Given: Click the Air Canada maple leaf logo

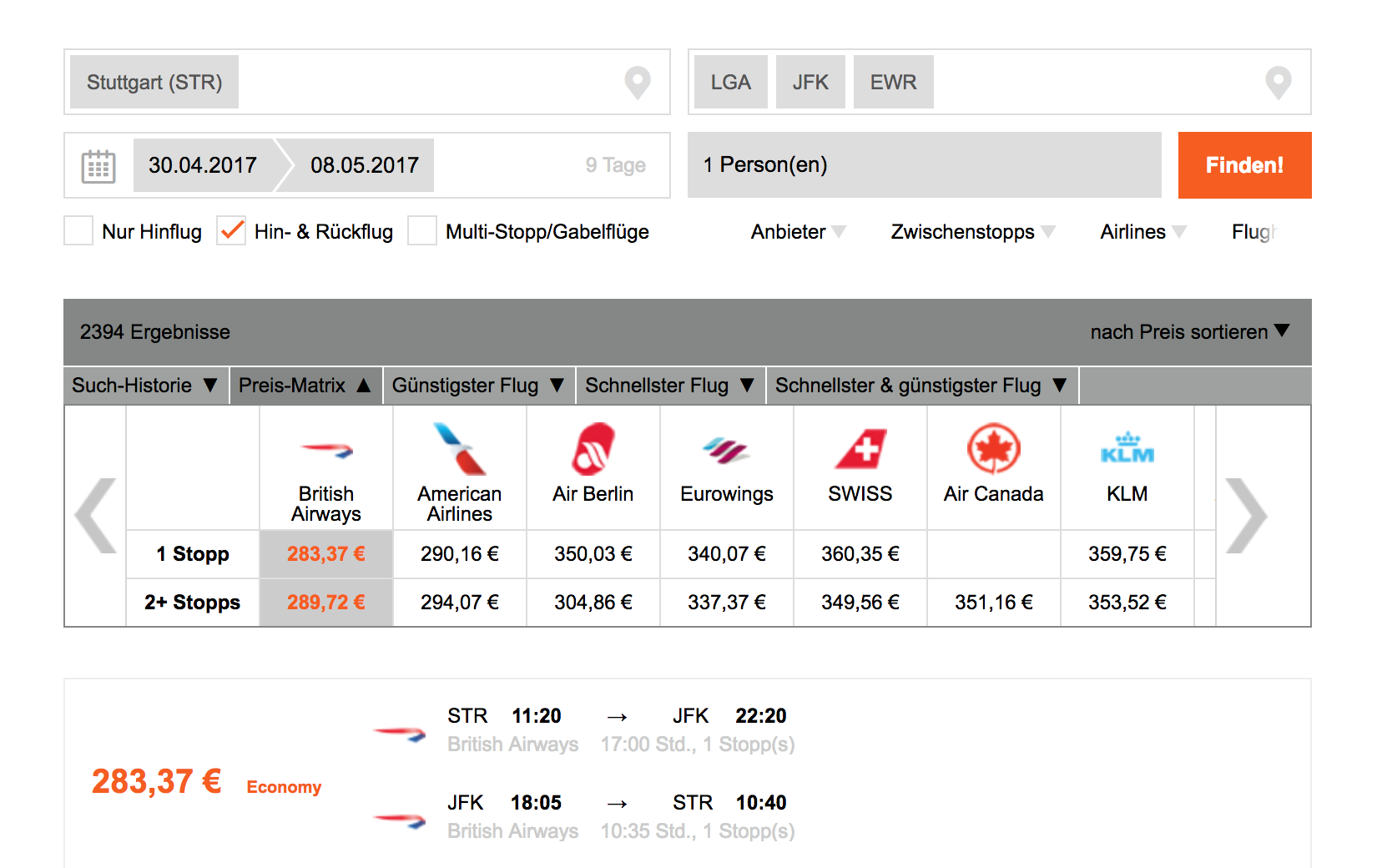Looking at the screenshot, I should [x=994, y=449].
